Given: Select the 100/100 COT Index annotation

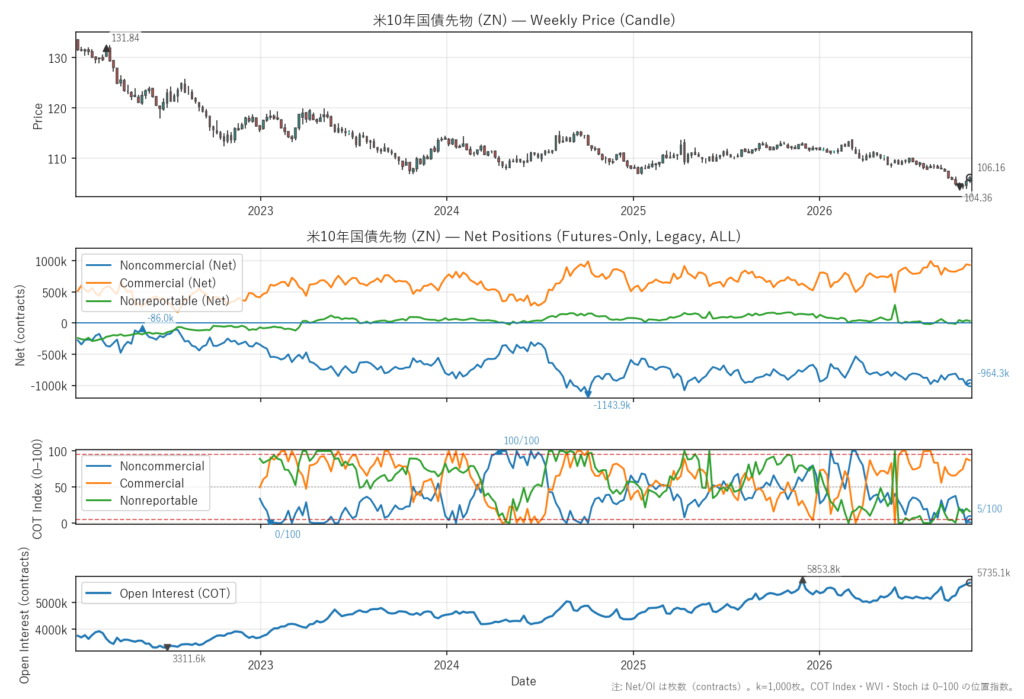Looking at the screenshot, I should [x=521, y=441].
